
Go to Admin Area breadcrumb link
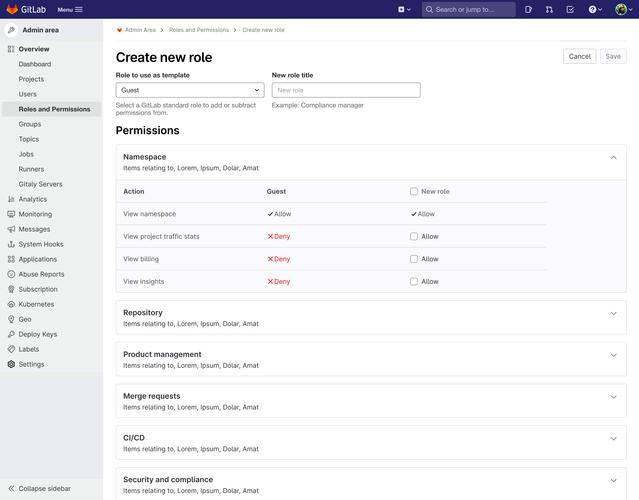pos(140,30)
